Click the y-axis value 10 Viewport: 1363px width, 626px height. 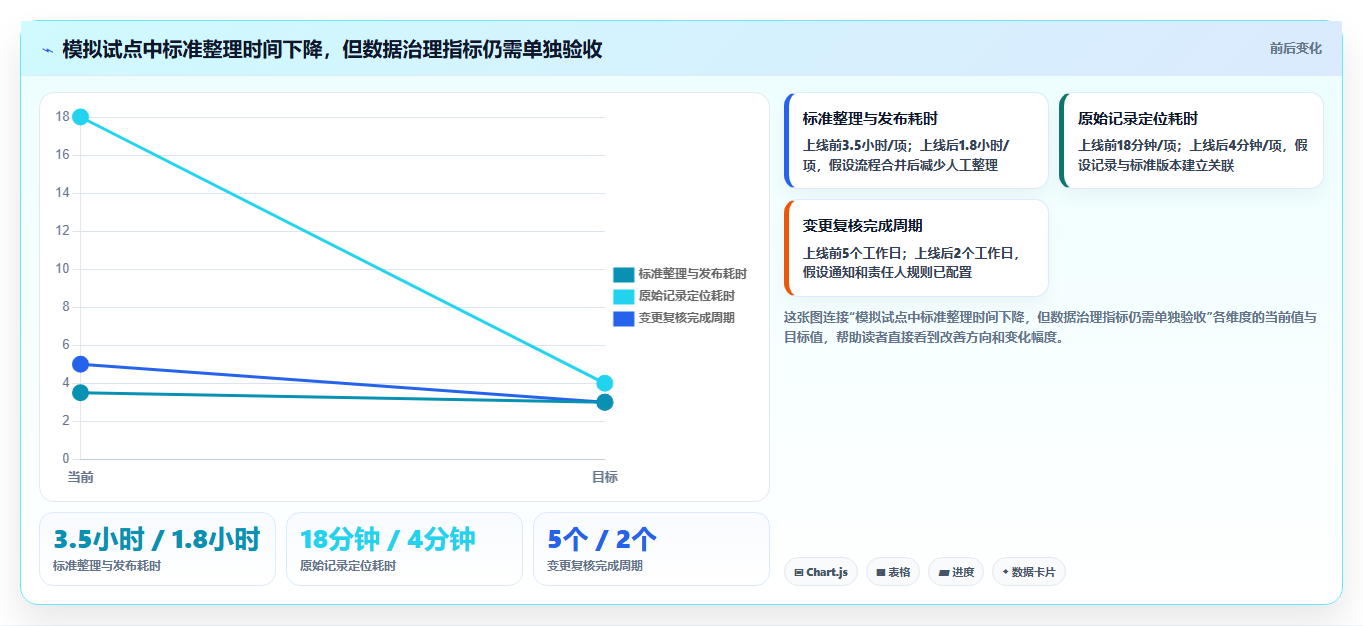click(x=62, y=269)
